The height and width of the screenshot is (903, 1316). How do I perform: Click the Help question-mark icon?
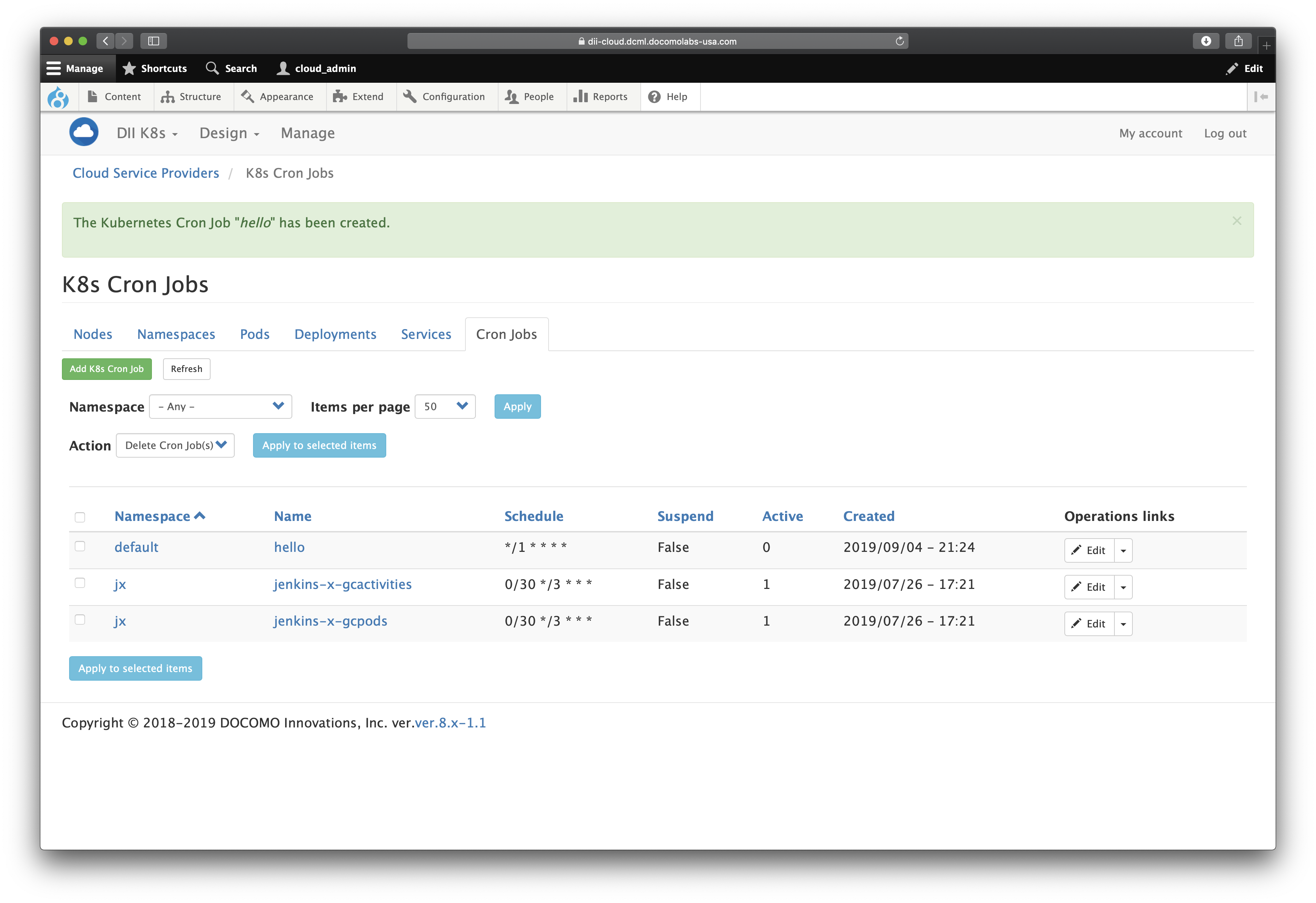click(655, 97)
